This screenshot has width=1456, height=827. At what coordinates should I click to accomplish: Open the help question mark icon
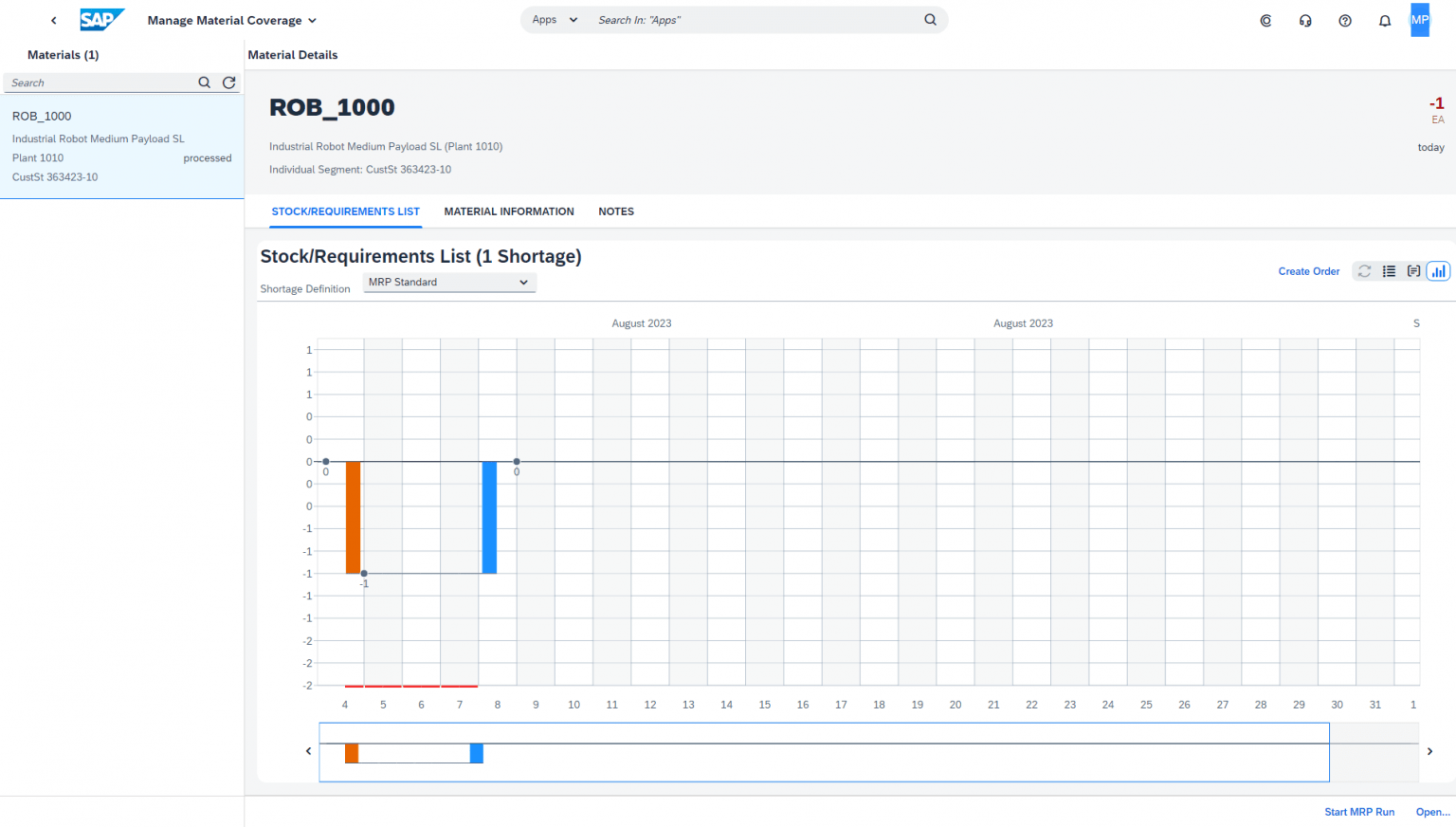click(1345, 20)
